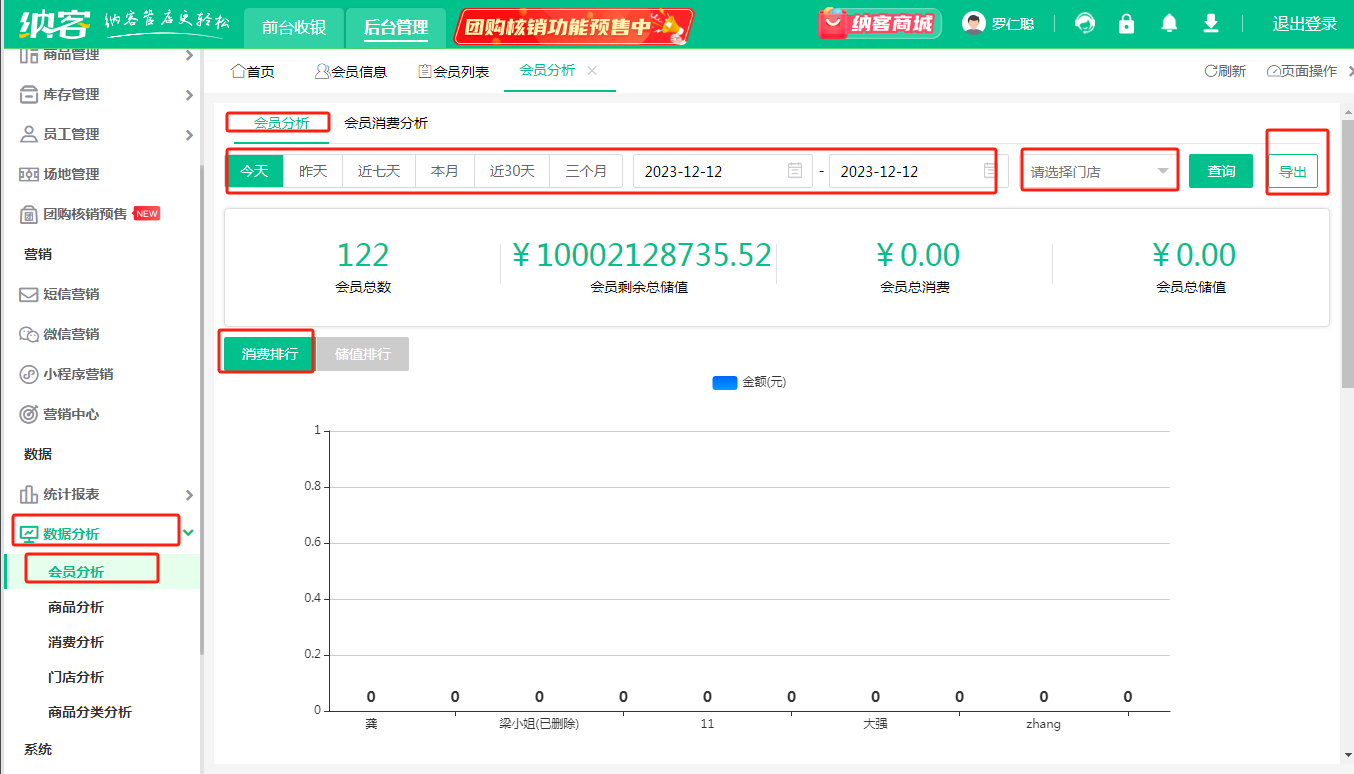Open the notifications bell
The width and height of the screenshot is (1354, 774).
coord(1169,24)
